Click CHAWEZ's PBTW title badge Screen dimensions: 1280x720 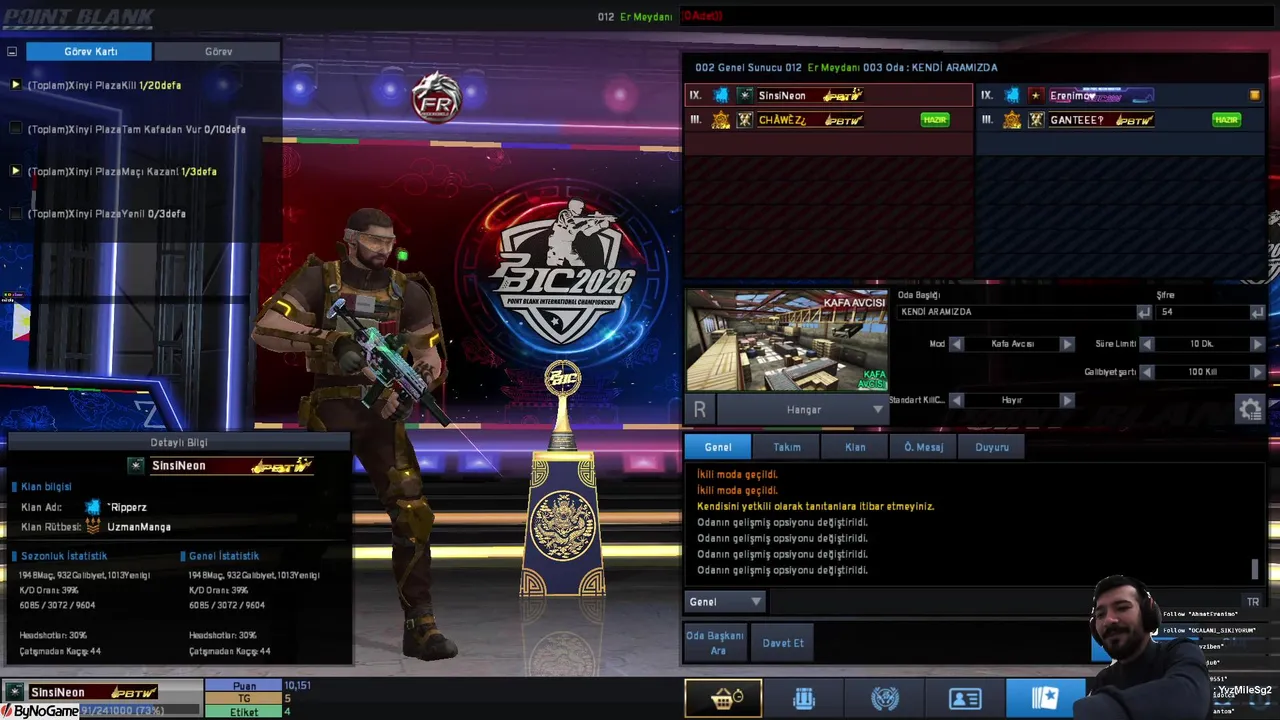click(842, 120)
